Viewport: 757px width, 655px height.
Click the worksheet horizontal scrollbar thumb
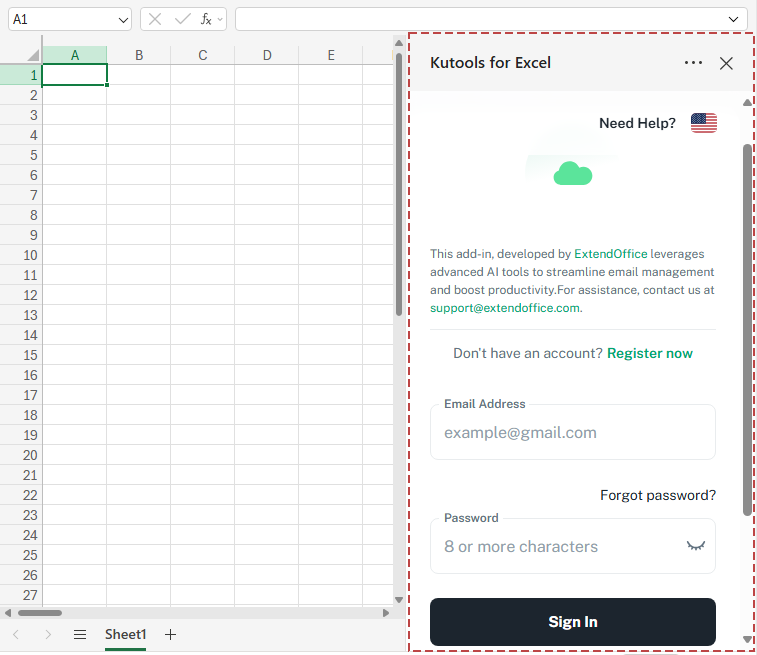click(40, 613)
